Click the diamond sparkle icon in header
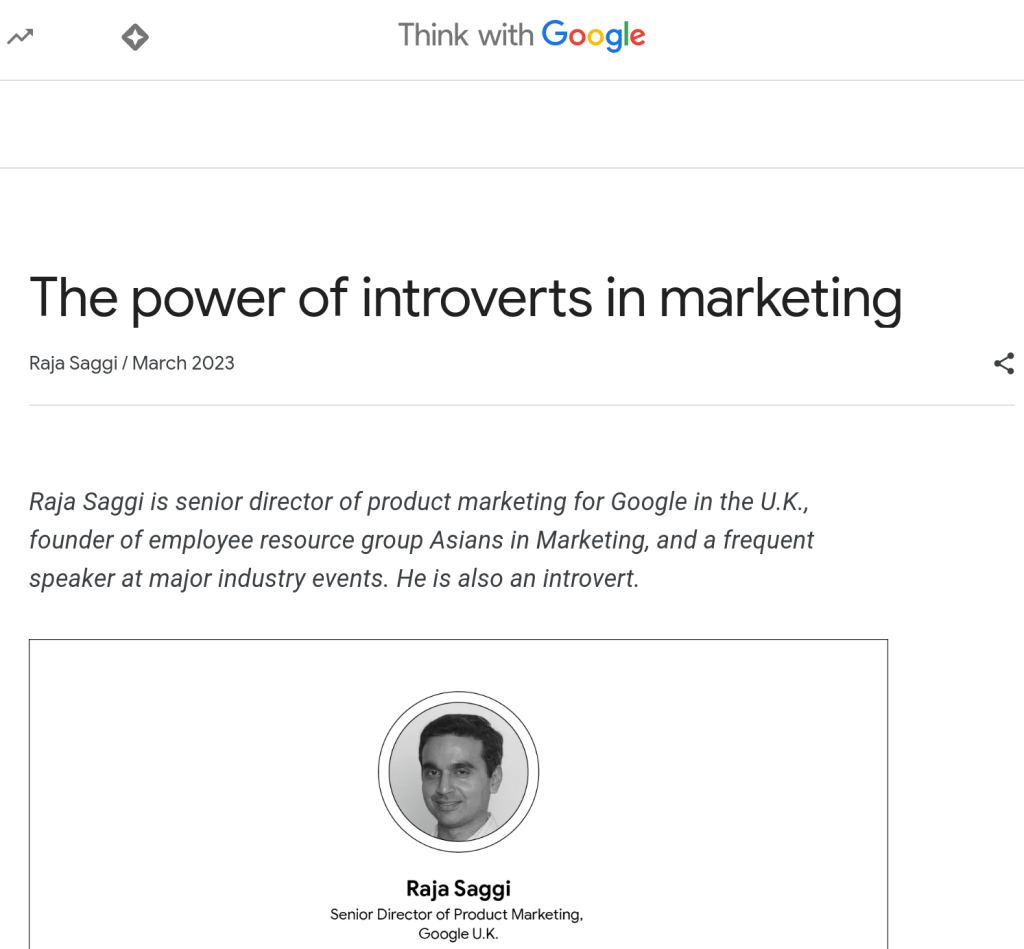 point(135,38)
